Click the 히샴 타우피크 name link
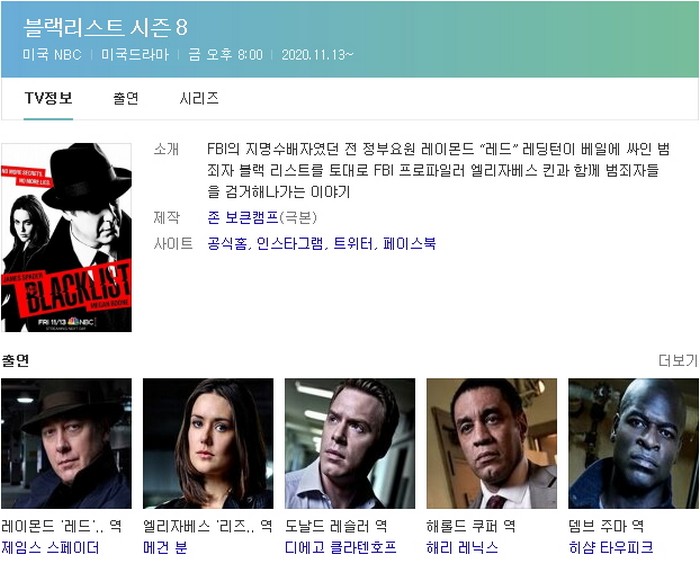 pos(611,547)
